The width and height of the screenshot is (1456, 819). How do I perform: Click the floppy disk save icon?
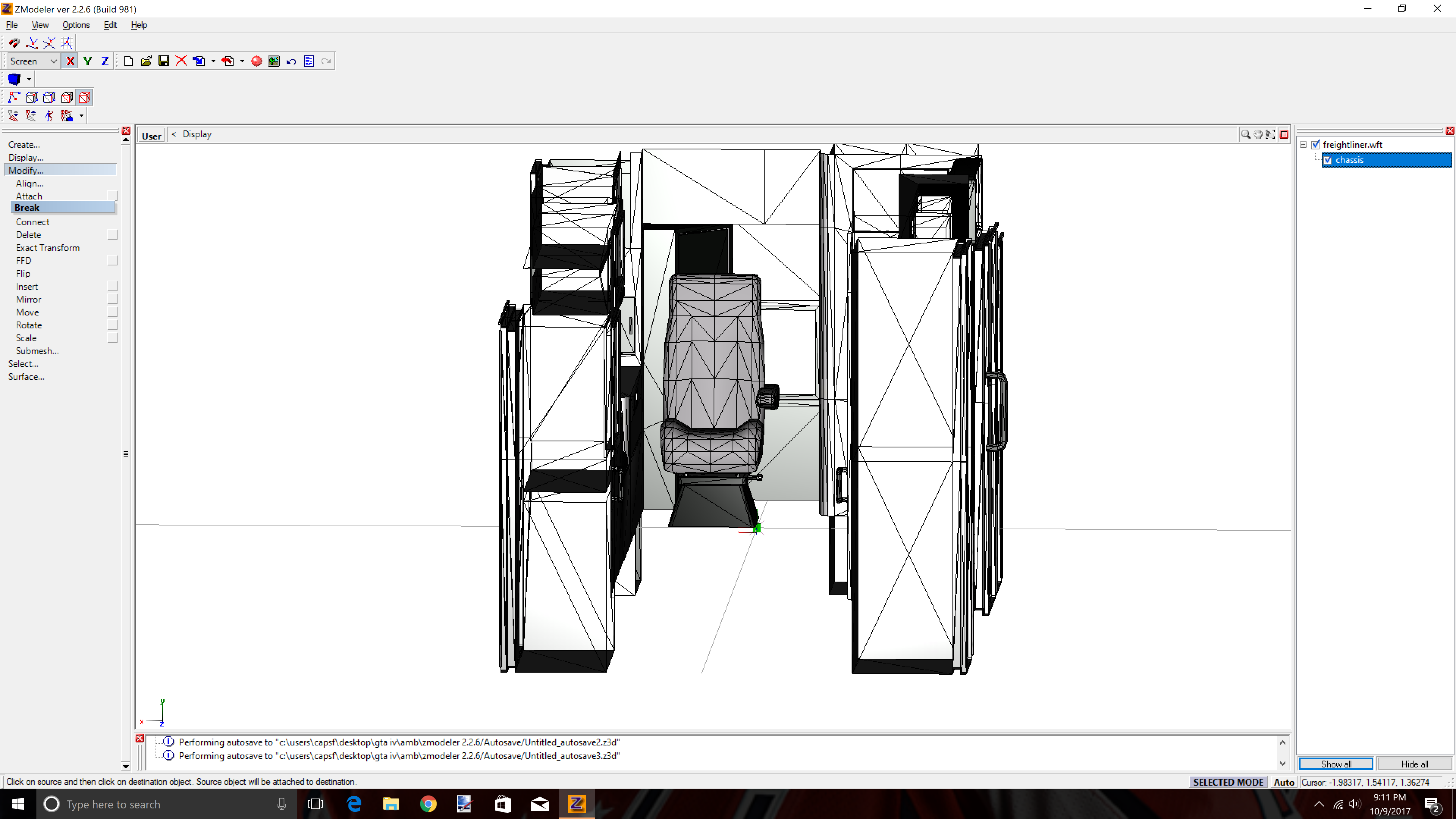[163, 61]
